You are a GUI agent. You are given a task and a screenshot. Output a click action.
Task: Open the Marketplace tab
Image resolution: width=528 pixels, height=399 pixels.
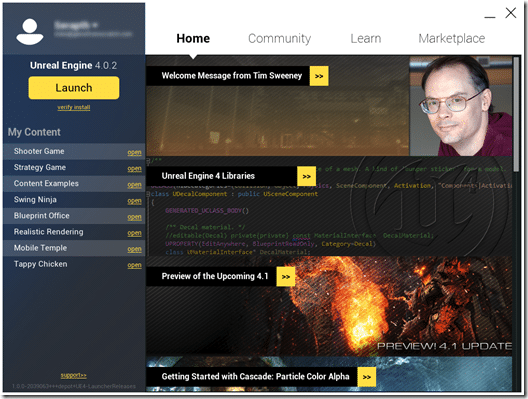coord(452,38)
